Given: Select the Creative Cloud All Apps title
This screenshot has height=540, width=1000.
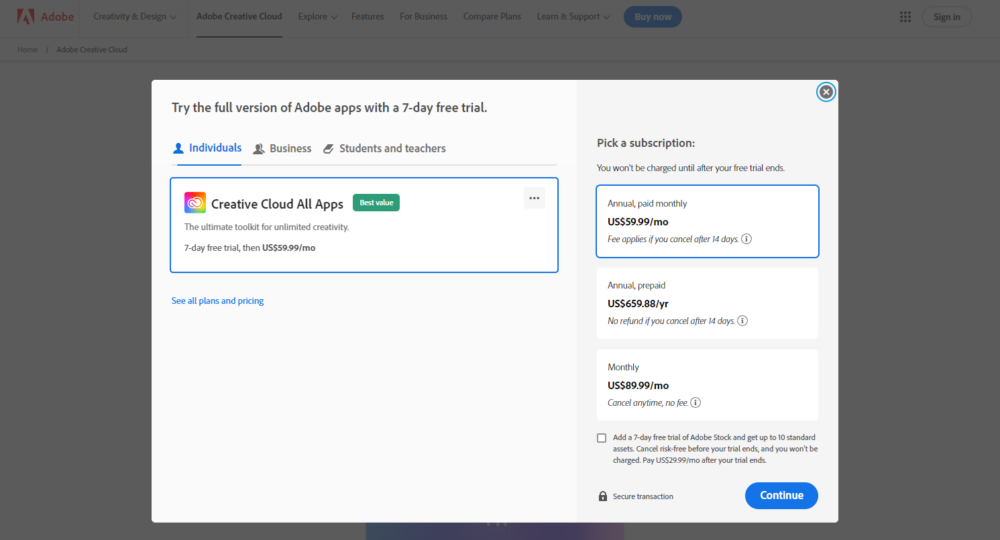Looking at the screenshot, I should pos(277,204).
